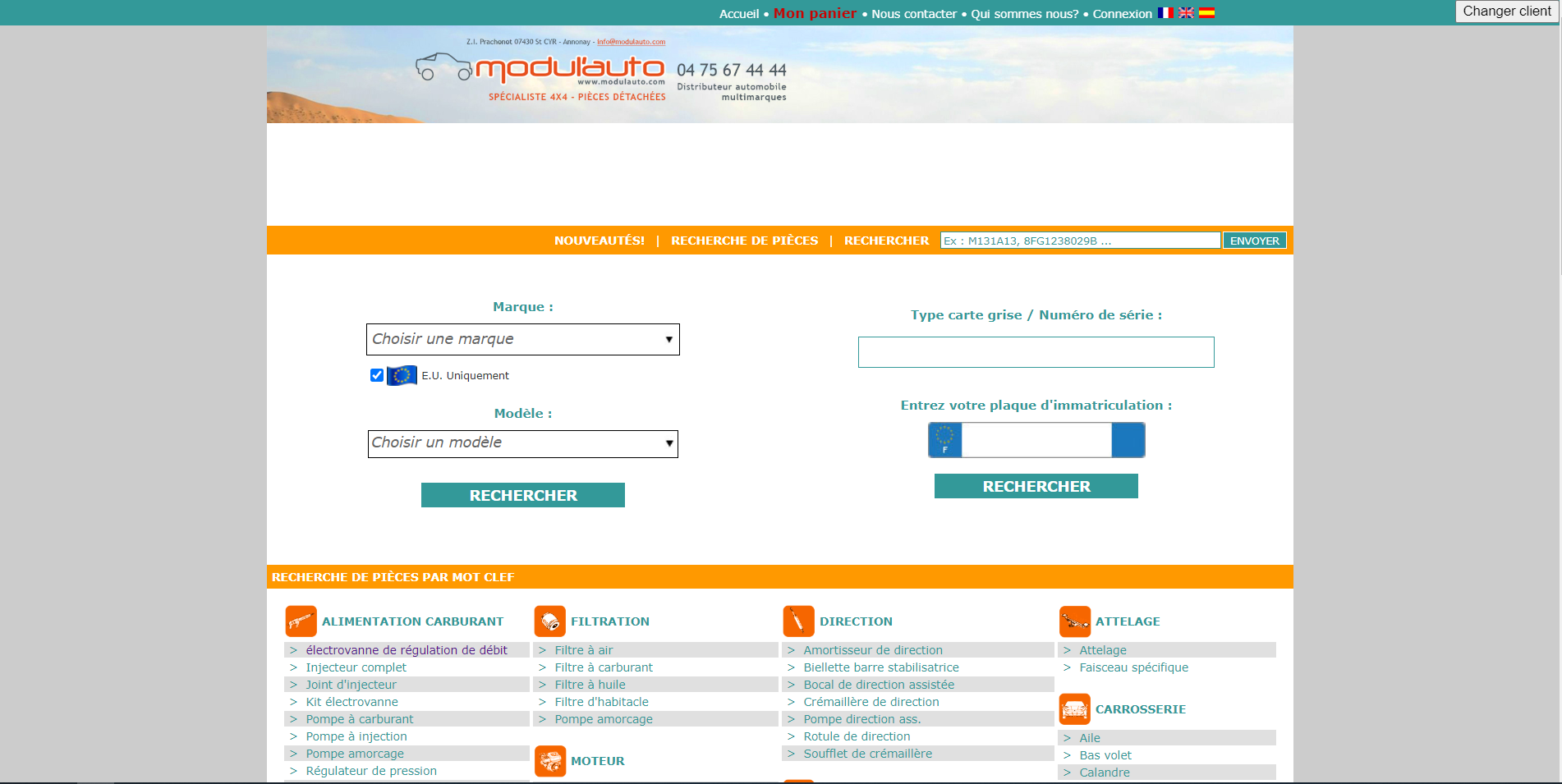Open the Nouveautés menu item

599,241
